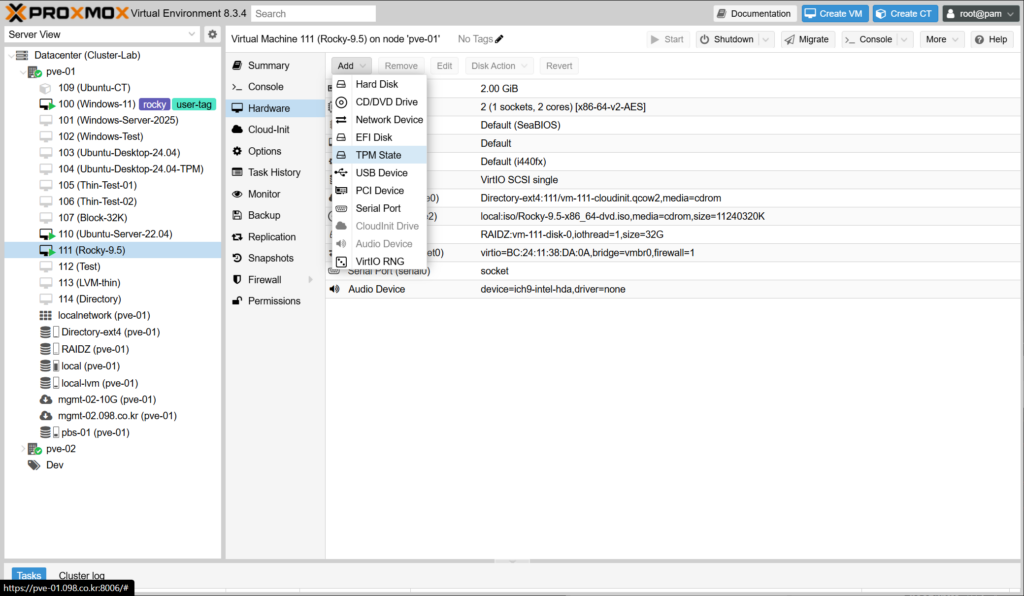Image resolution: width=1024 pixels, height=596 pixels.
Task: Open the More actions dropdown
Action: 941,39
